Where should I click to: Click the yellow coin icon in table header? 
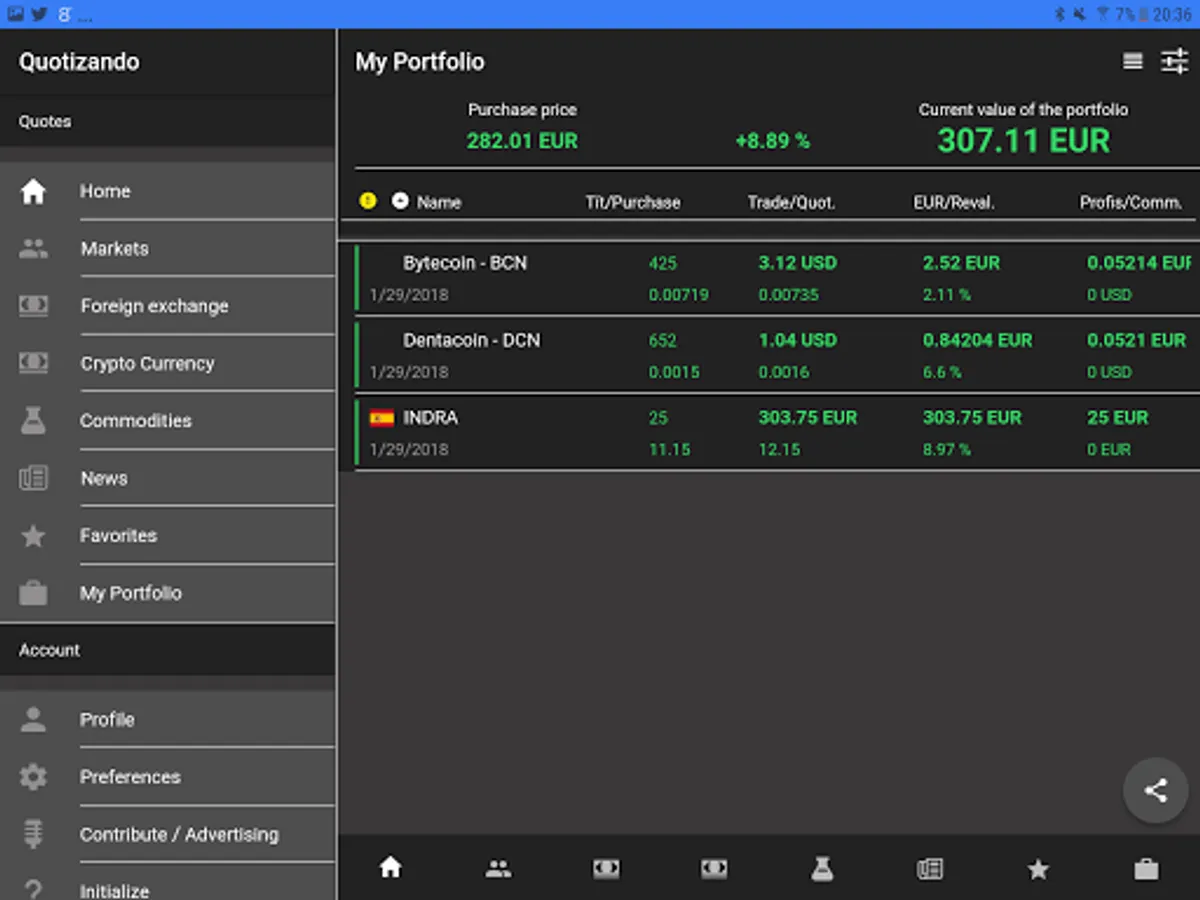[x=368, y=201]
